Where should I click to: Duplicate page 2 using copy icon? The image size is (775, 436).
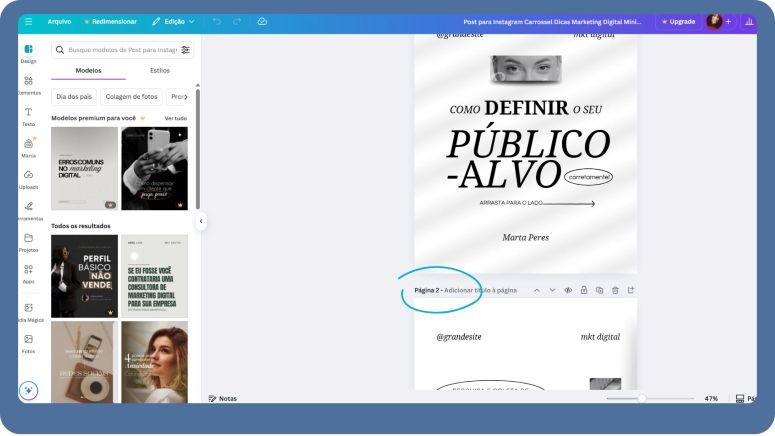tap(599, 290)
